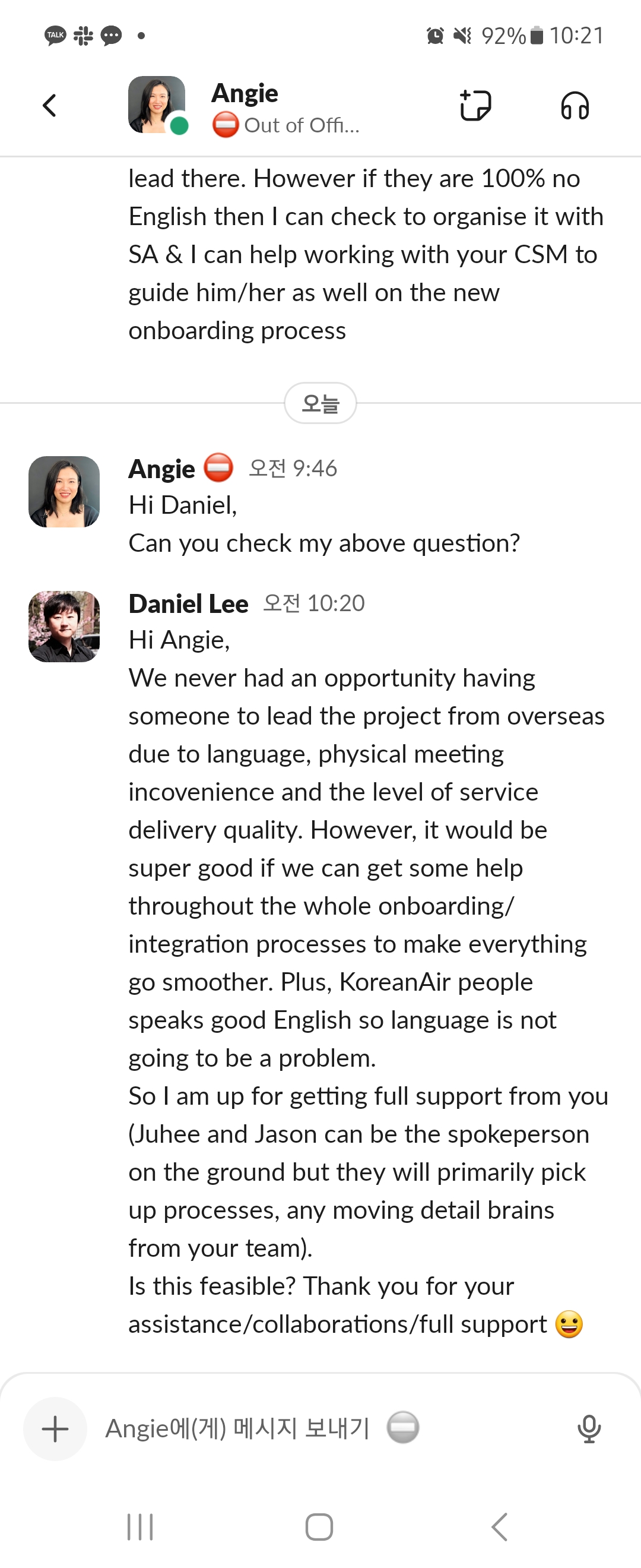Tap the plus attachment button
641x1568 pixels.
[x=55, y=1428]
